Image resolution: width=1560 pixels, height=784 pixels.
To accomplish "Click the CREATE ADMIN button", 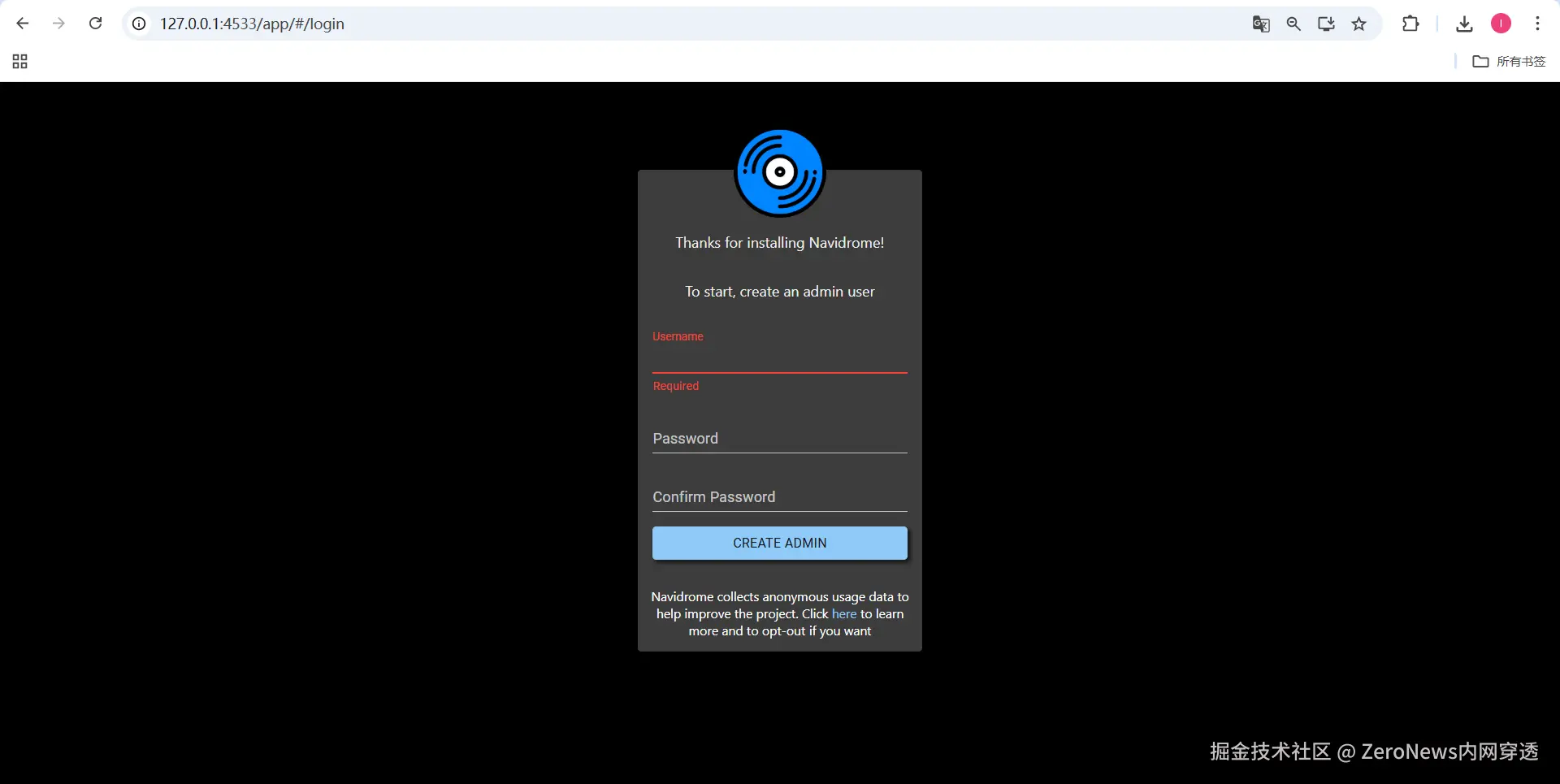I will (780, 543).
